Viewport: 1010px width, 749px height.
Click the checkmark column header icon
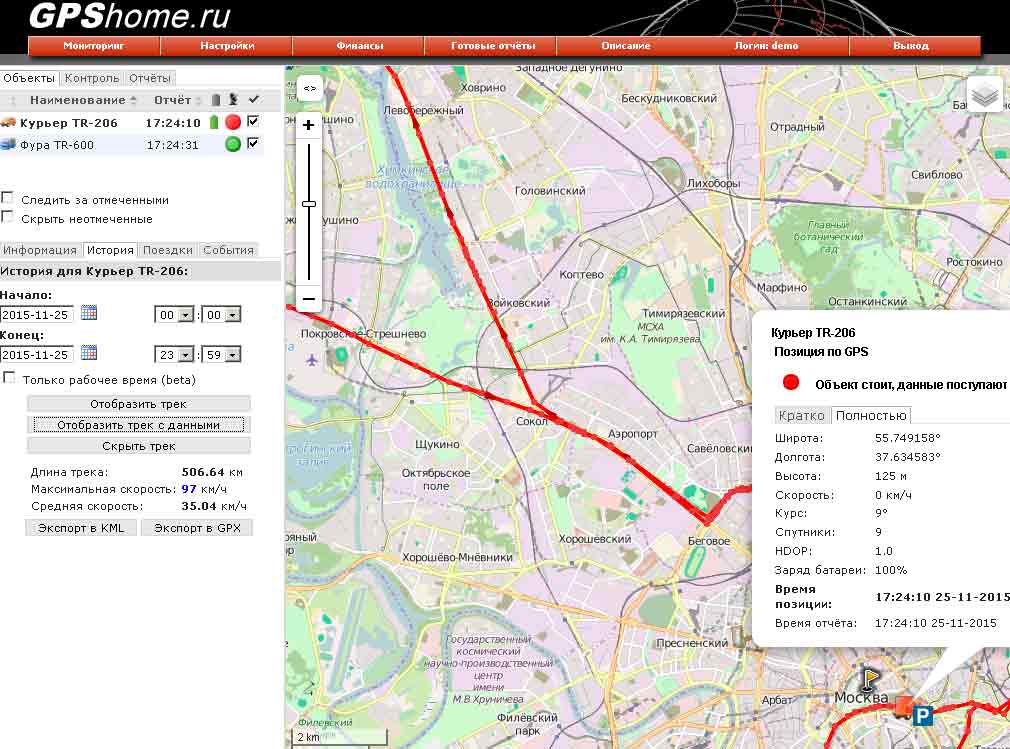tap(254, 99)
